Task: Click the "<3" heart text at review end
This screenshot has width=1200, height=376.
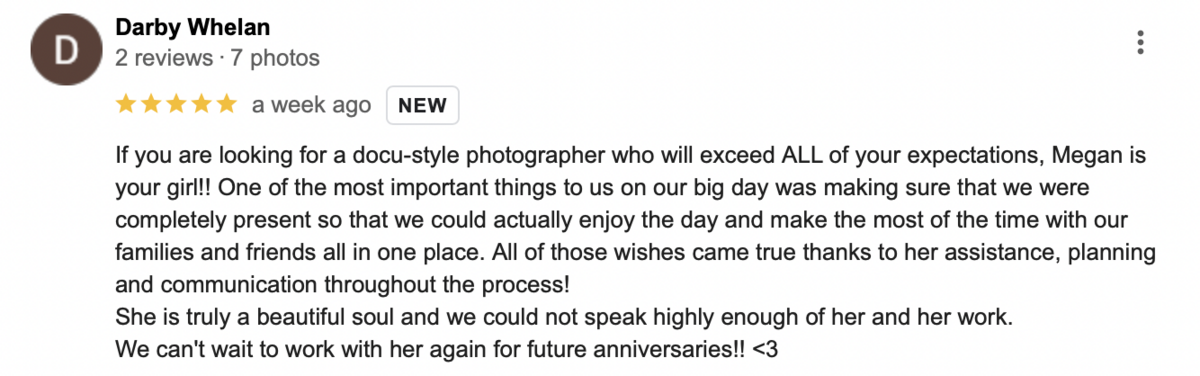Action: (772, 350)
